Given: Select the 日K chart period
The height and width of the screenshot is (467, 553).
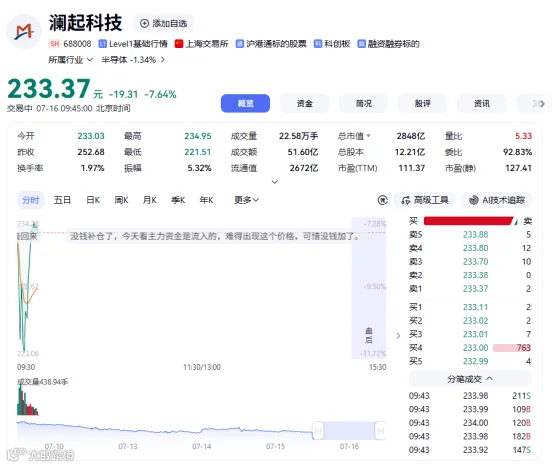Looking at the screenshot, I should pos(93,200).
